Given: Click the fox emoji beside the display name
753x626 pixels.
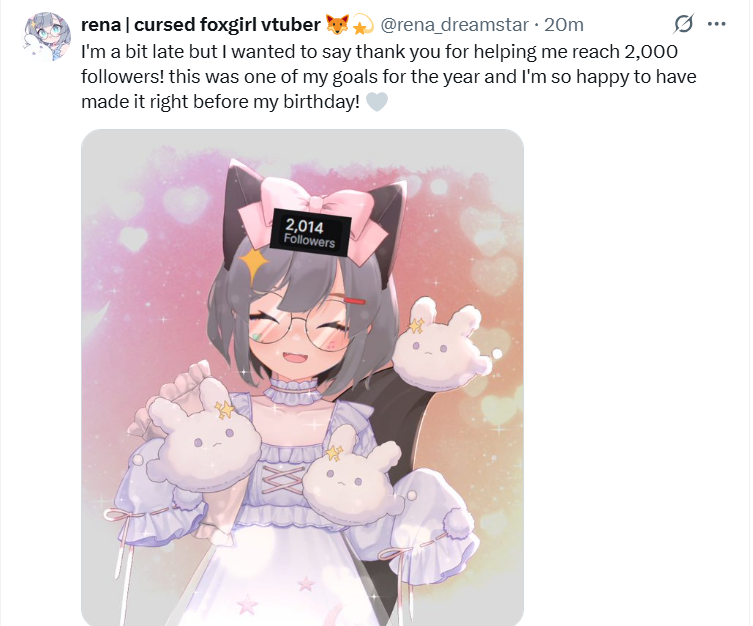Looking at the screenshot, I should [337, 24].
